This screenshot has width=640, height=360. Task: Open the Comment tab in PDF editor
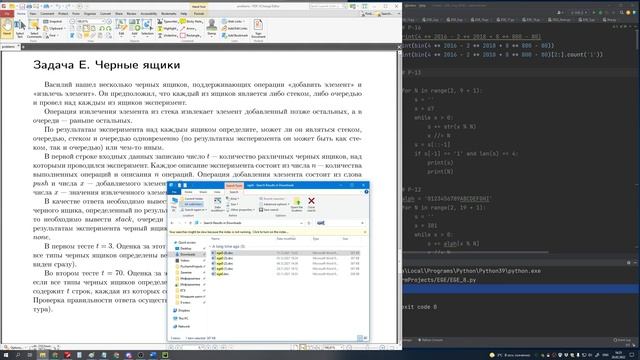(x=47, y=13)
